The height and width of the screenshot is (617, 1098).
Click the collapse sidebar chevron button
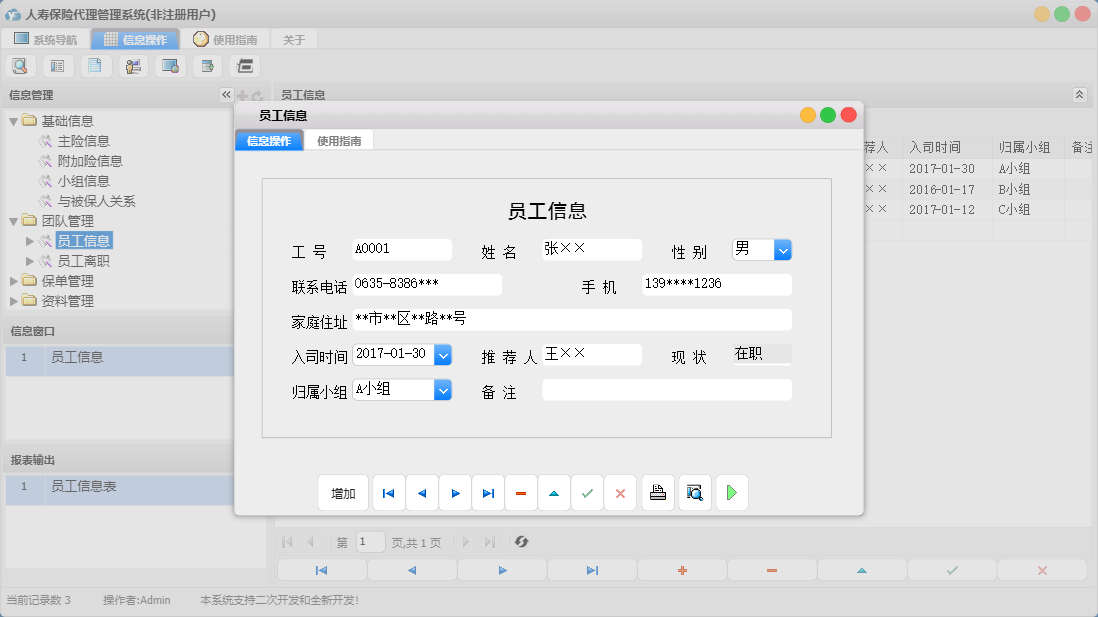pos(226,94)
